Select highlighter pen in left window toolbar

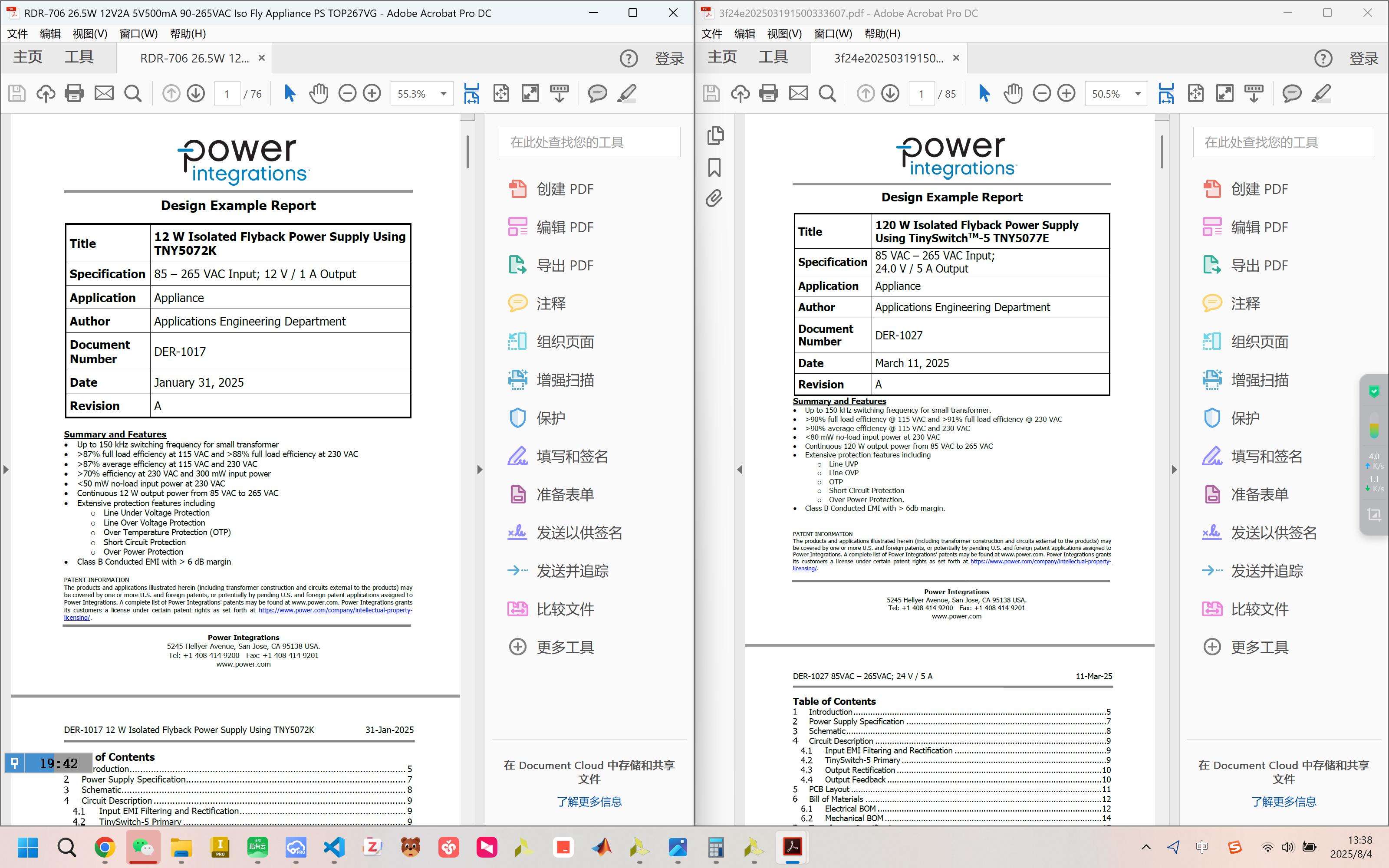point(627,93)
